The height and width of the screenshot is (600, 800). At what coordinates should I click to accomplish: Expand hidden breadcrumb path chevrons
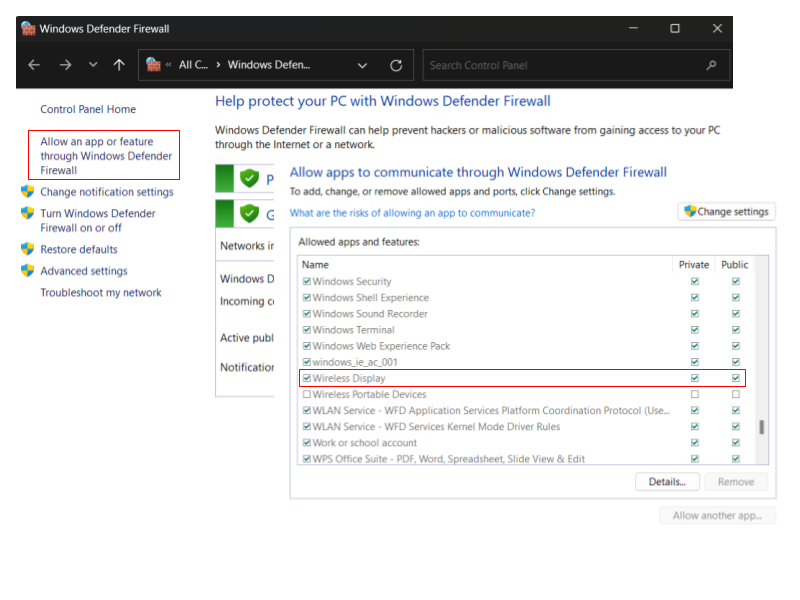168,65
